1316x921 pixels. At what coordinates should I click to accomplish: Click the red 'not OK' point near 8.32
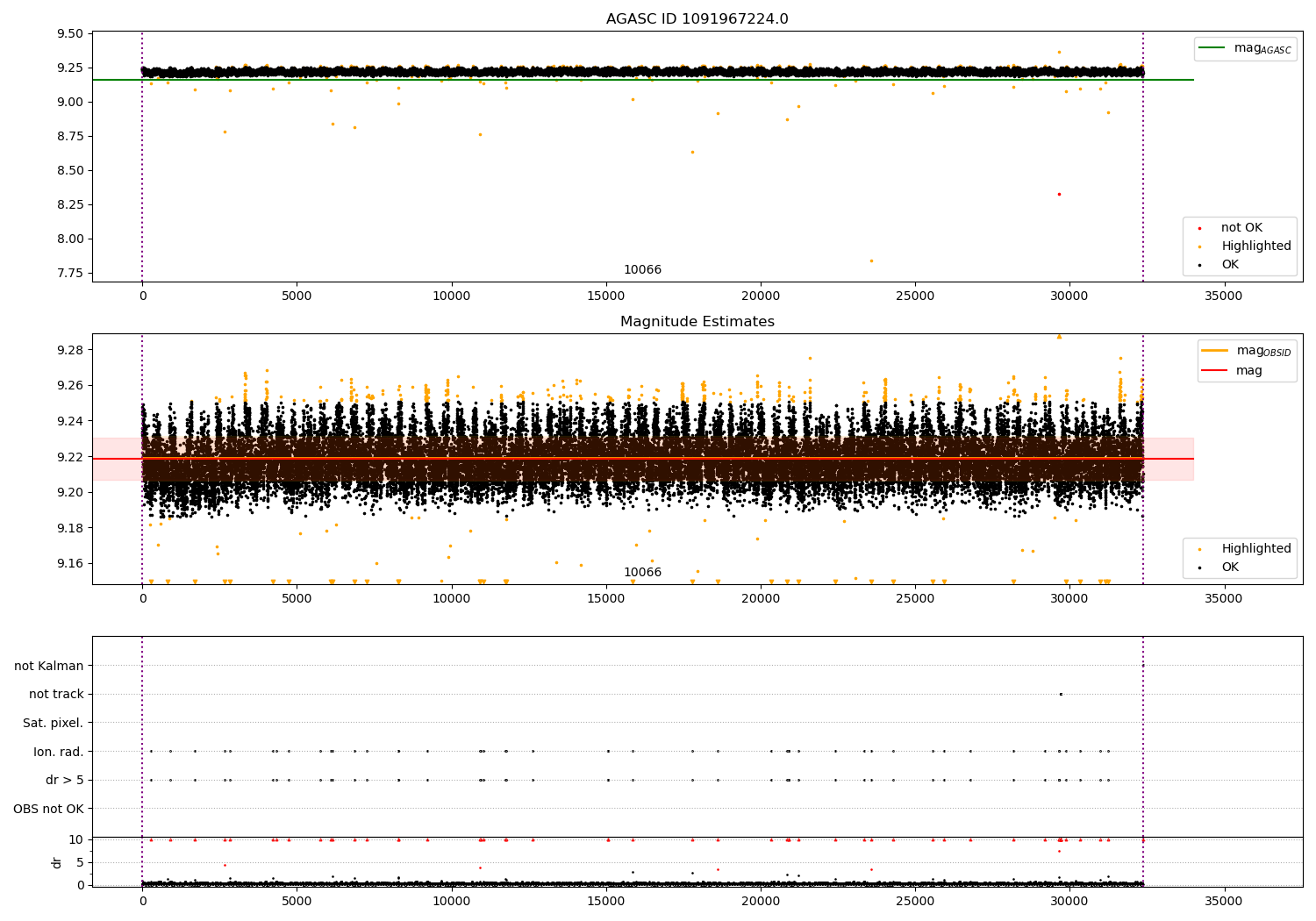pyautogui.click(x=1059, y=194)
